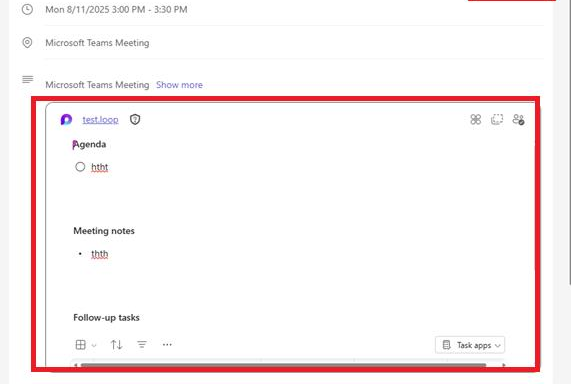Open the Task apps dropdown
The width and height of the screenshot is (571, 384).
[x=470, y=345]
